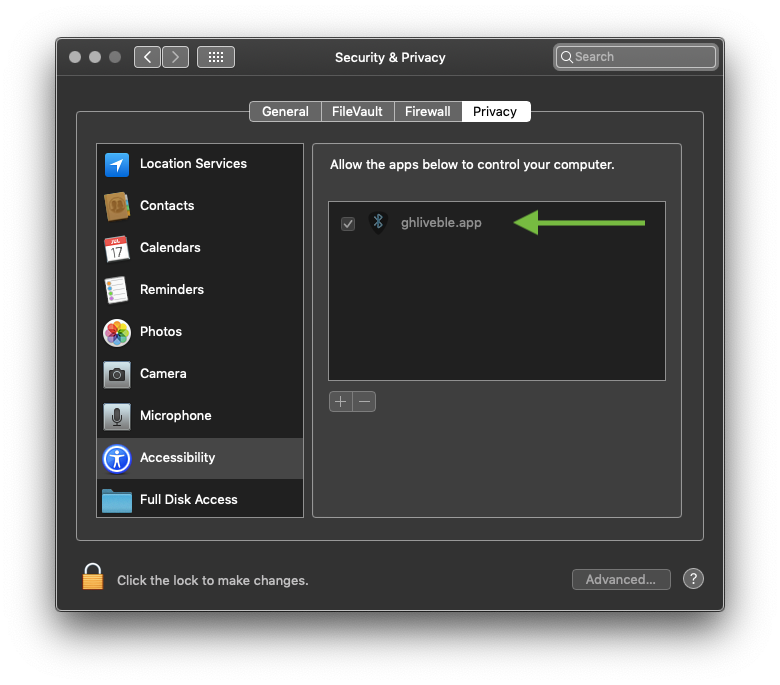The width and height of the screenshot is (780, 685).
Task: Select the ghliveble.app name text
Action: (441, 223)
